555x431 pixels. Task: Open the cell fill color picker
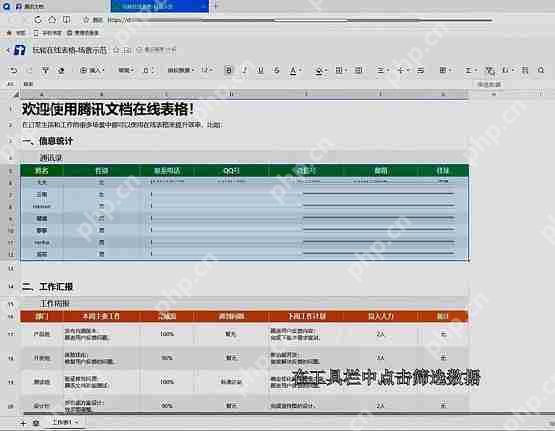320,71
